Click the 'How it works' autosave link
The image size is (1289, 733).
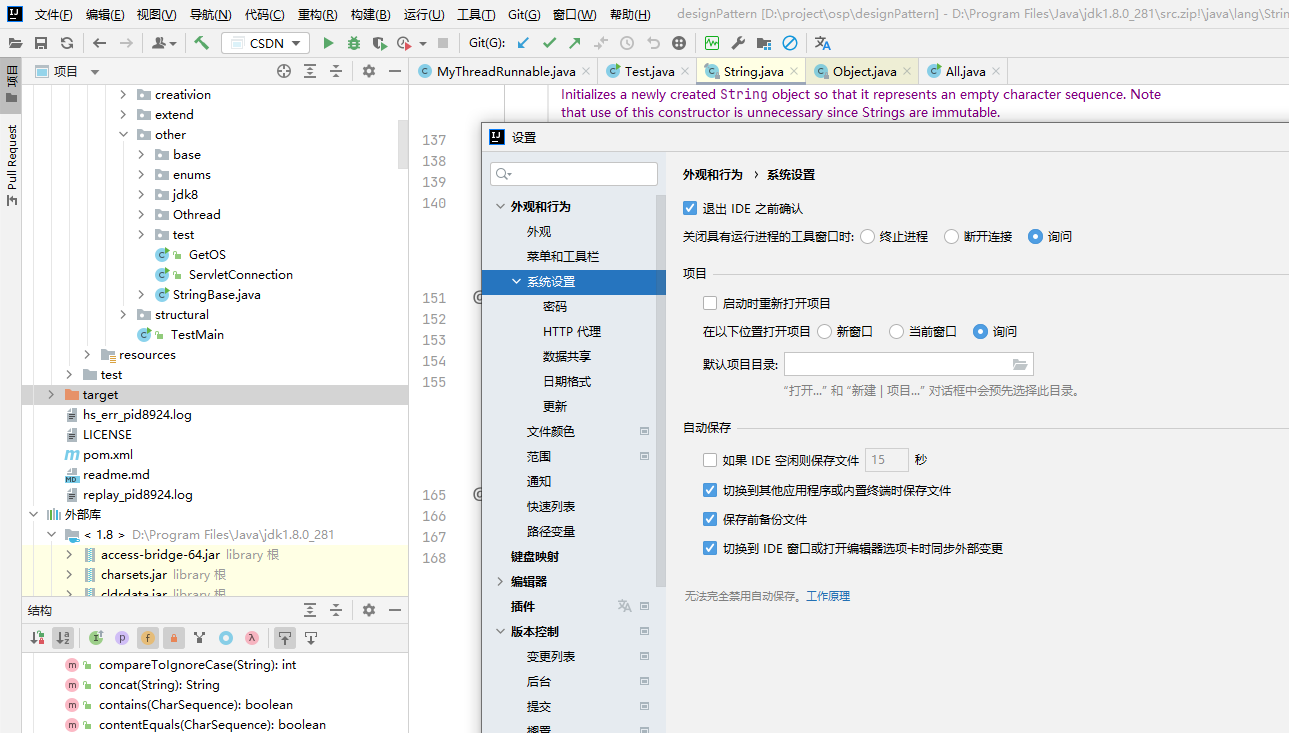(x=828, y=596)
